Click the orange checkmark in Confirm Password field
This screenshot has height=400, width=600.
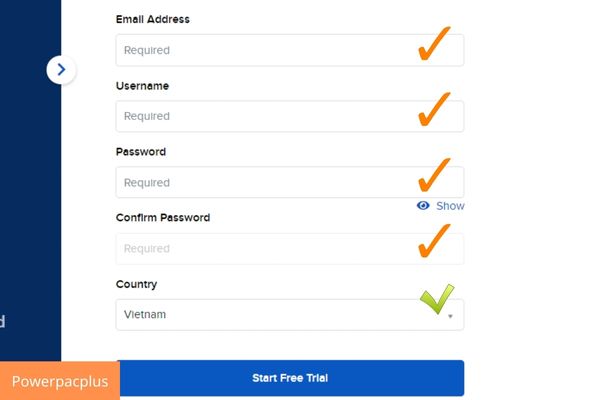point(434,241)
